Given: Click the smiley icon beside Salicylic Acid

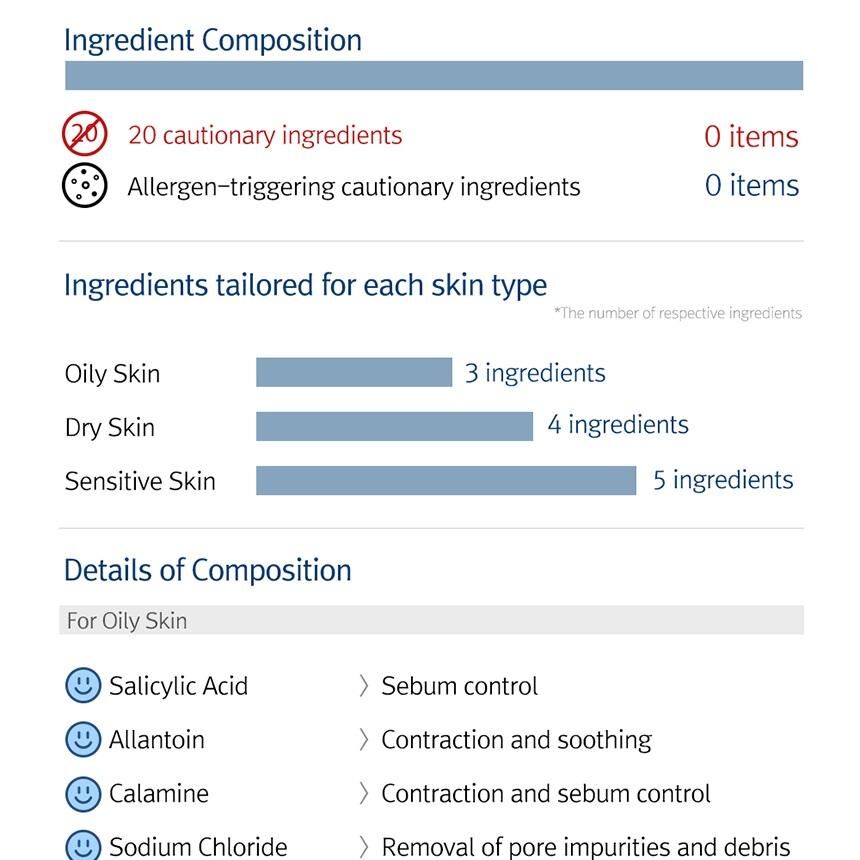Looking at the screenshot, I should (x=83, y=686).
